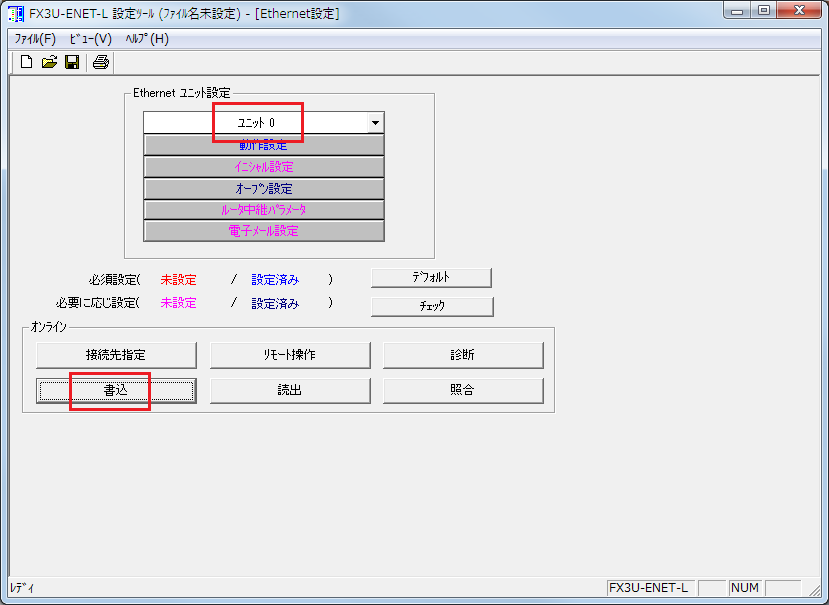
Task: Restore defaults with the デフォルト button
Action: pos(431,277)
